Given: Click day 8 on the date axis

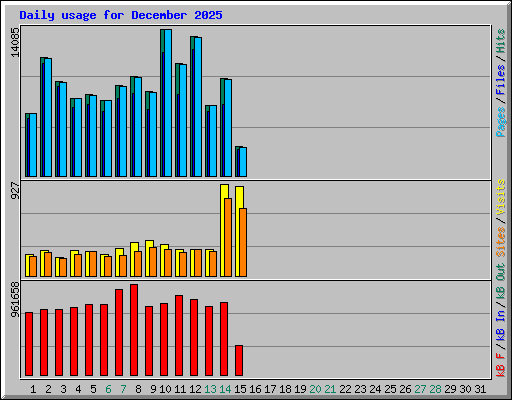Looking at the screenshot, I should tap(138, 389).
